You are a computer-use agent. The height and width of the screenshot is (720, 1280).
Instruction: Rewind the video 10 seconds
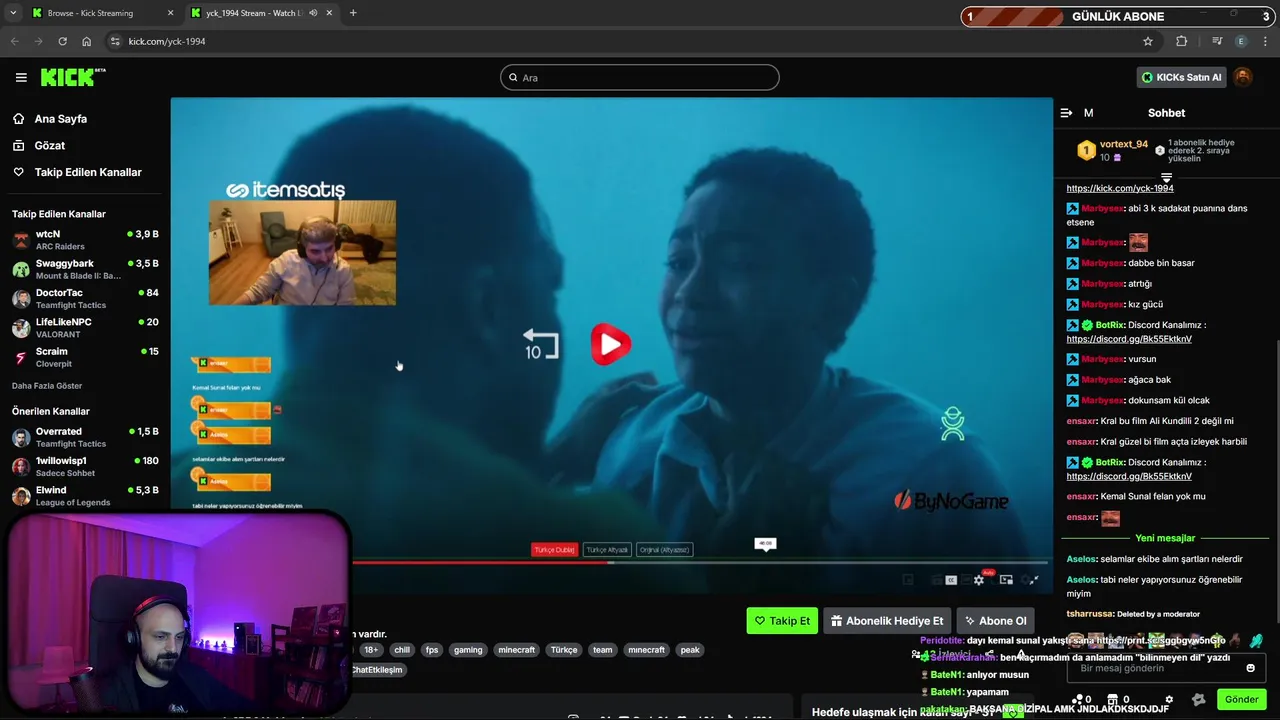point(540,345)
